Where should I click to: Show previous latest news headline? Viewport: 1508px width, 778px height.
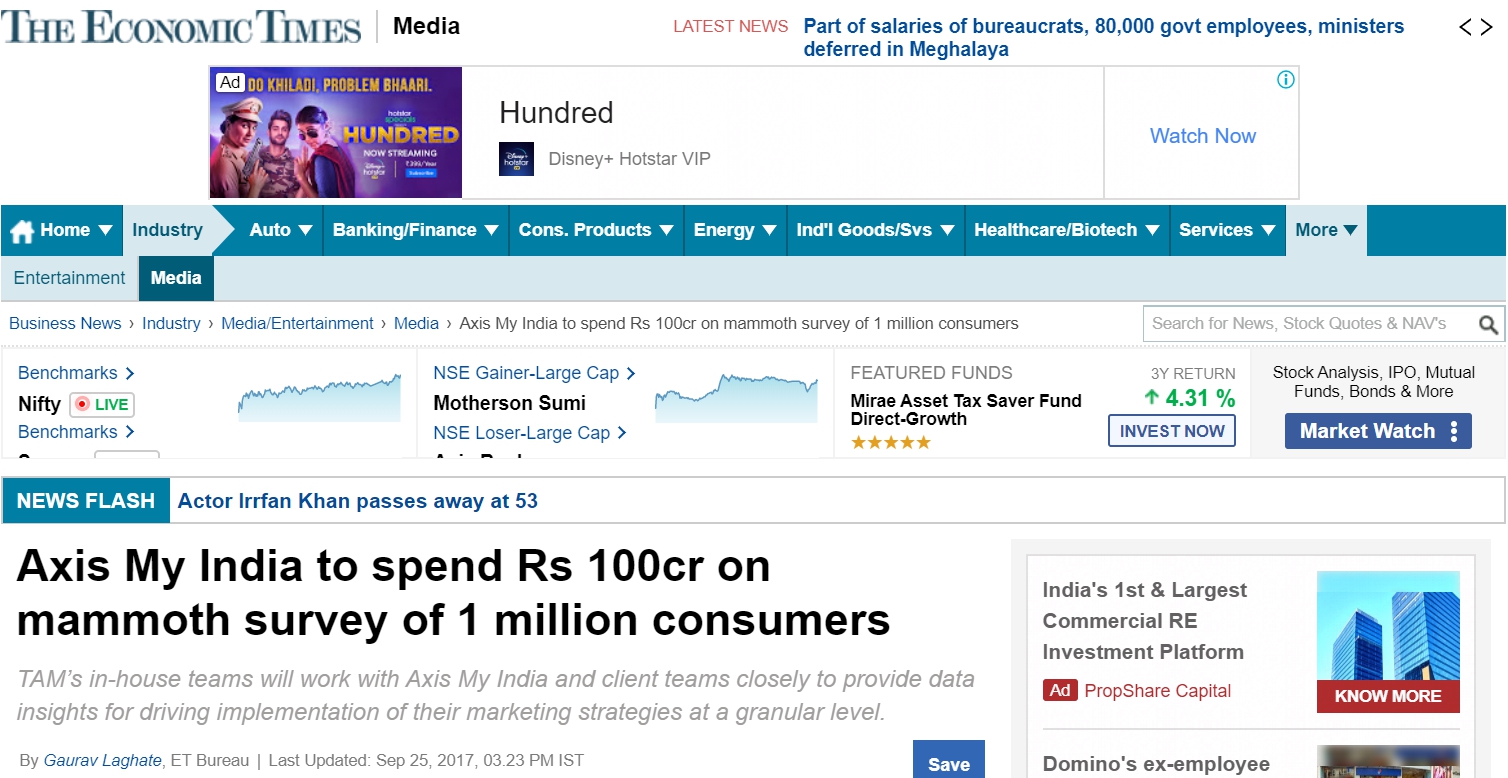pos(1466,27)
